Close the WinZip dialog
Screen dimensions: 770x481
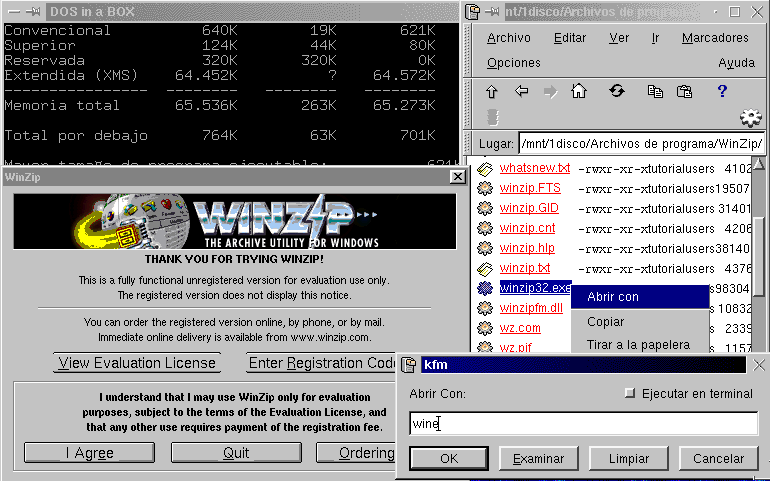458,177
